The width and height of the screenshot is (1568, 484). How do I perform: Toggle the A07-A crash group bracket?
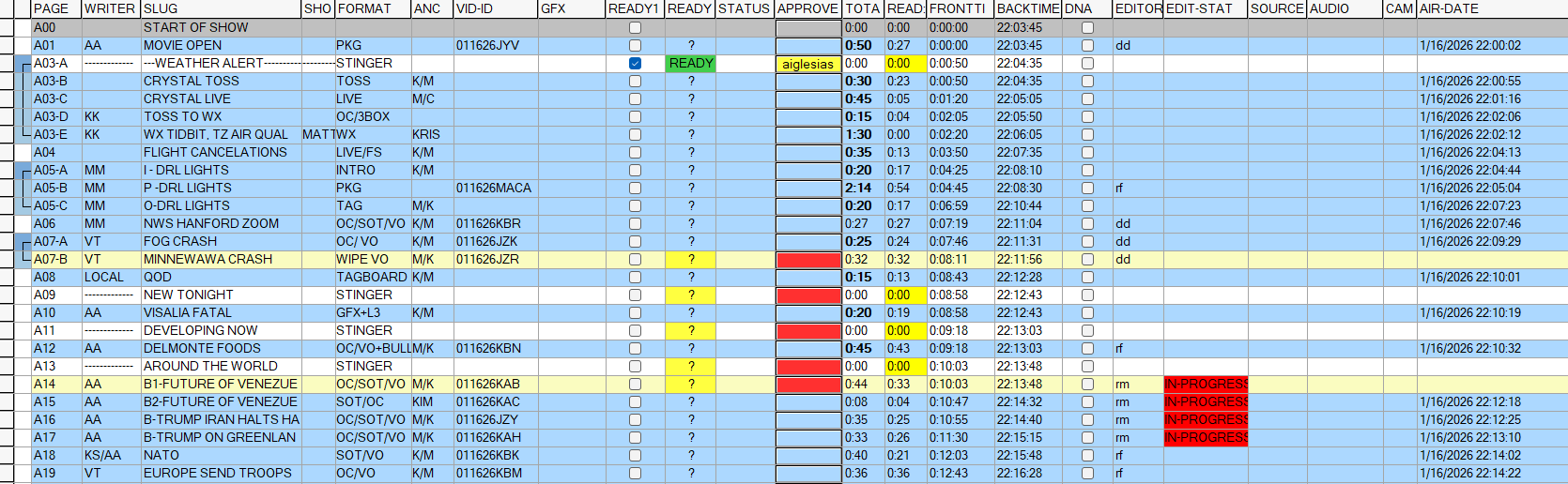tap(23, 242)
